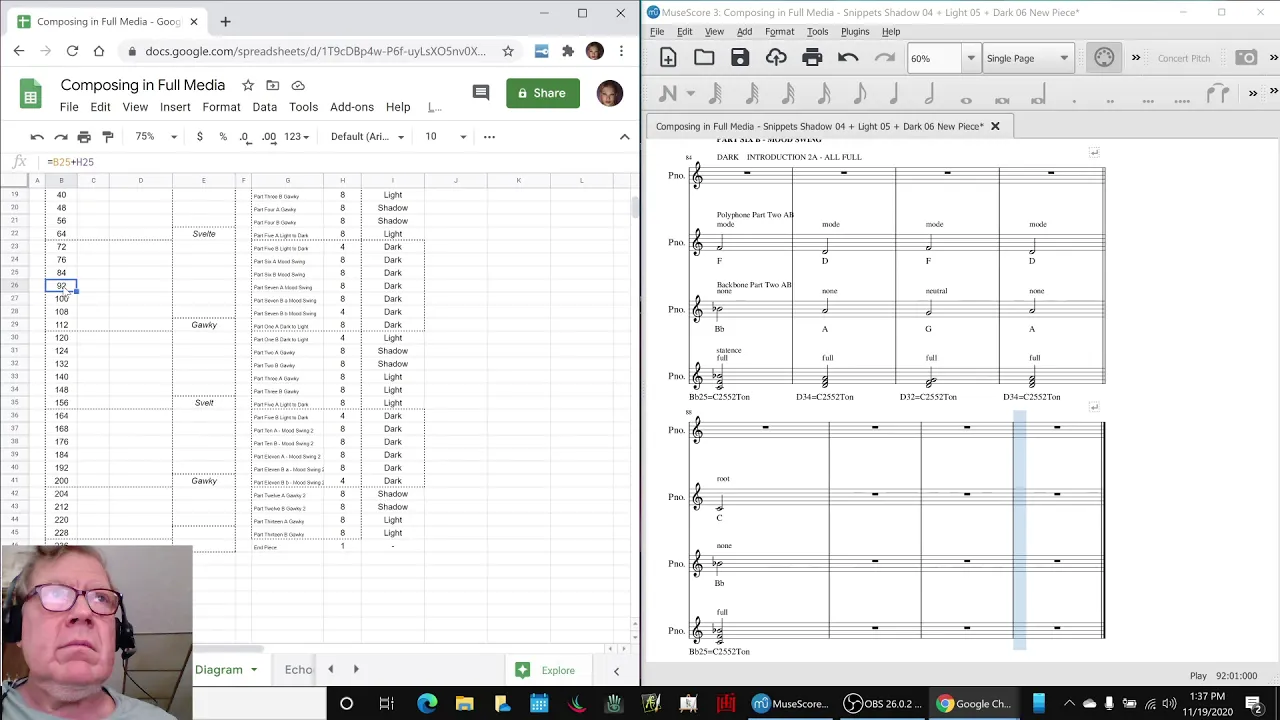1280x720 pixels.
Task: Open the more number formats 123 dropdown
Action: [x=296, y=136]
